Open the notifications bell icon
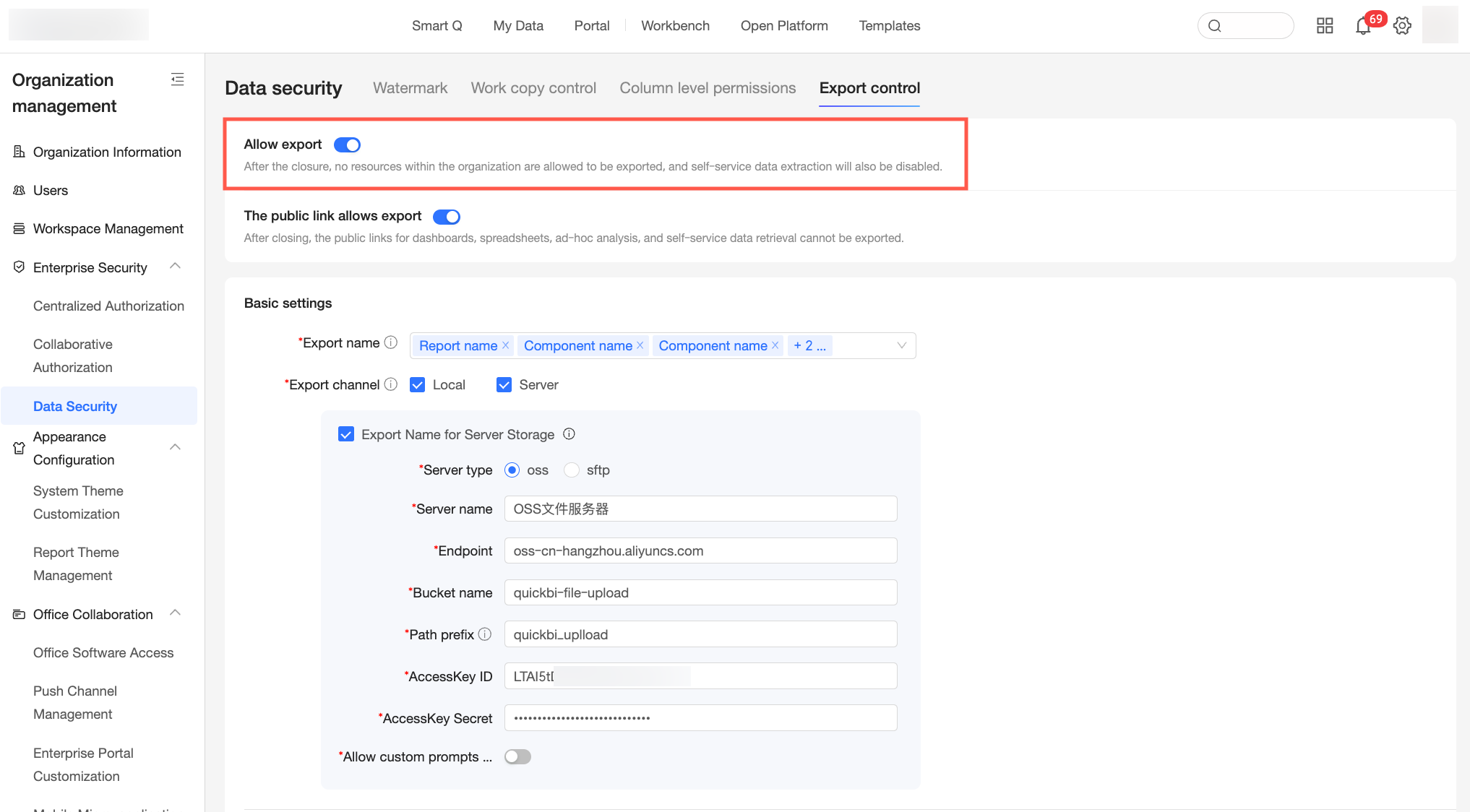 (x=1363, y=27)
